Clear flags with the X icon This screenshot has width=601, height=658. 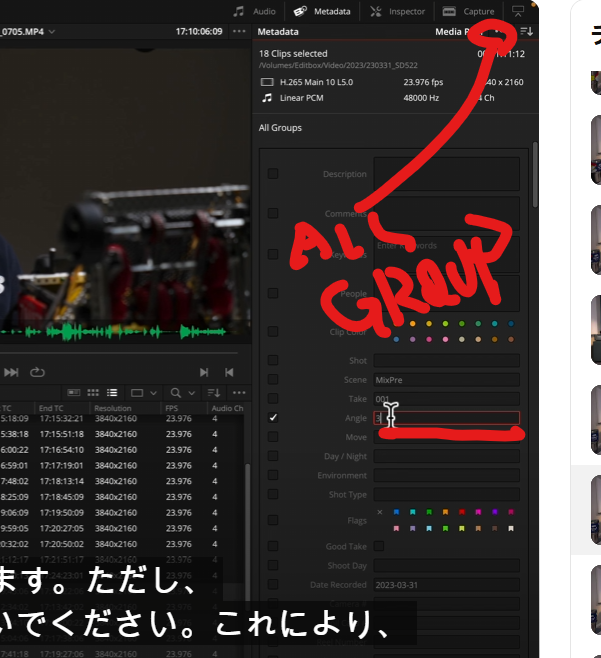pos(380,512)
